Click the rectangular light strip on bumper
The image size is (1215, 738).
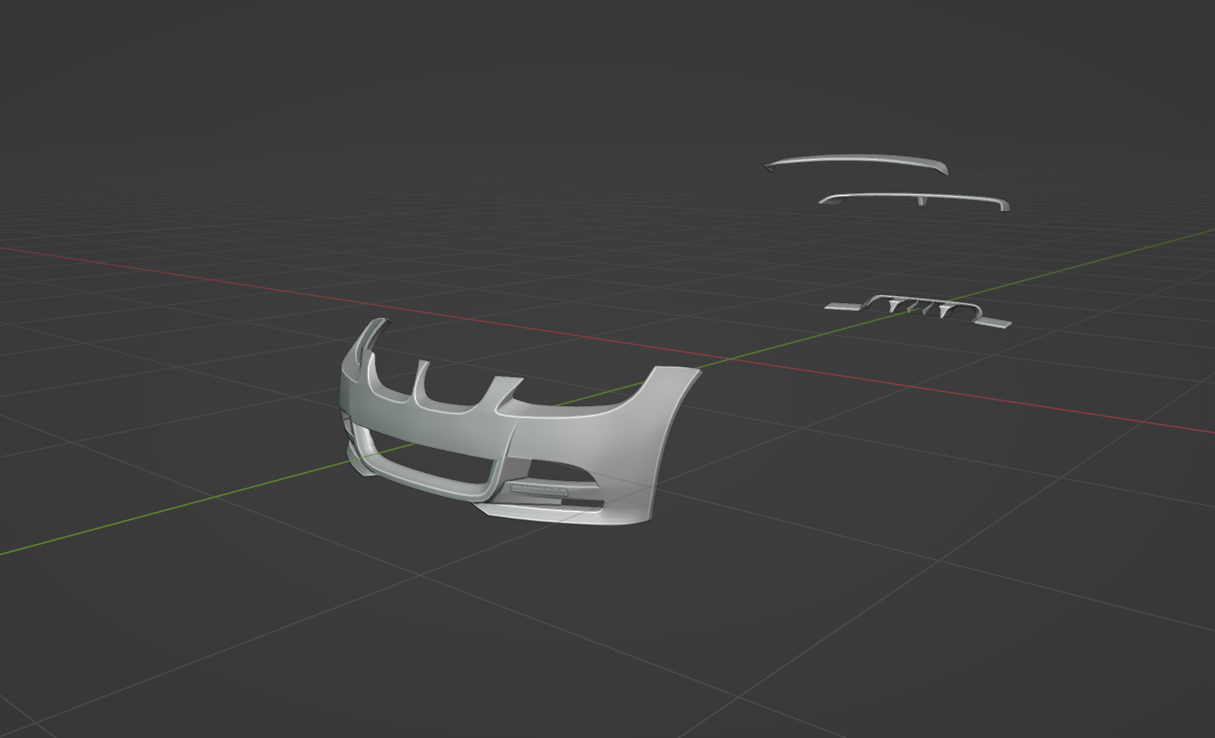pyautogui.click(x=539, y=490)
